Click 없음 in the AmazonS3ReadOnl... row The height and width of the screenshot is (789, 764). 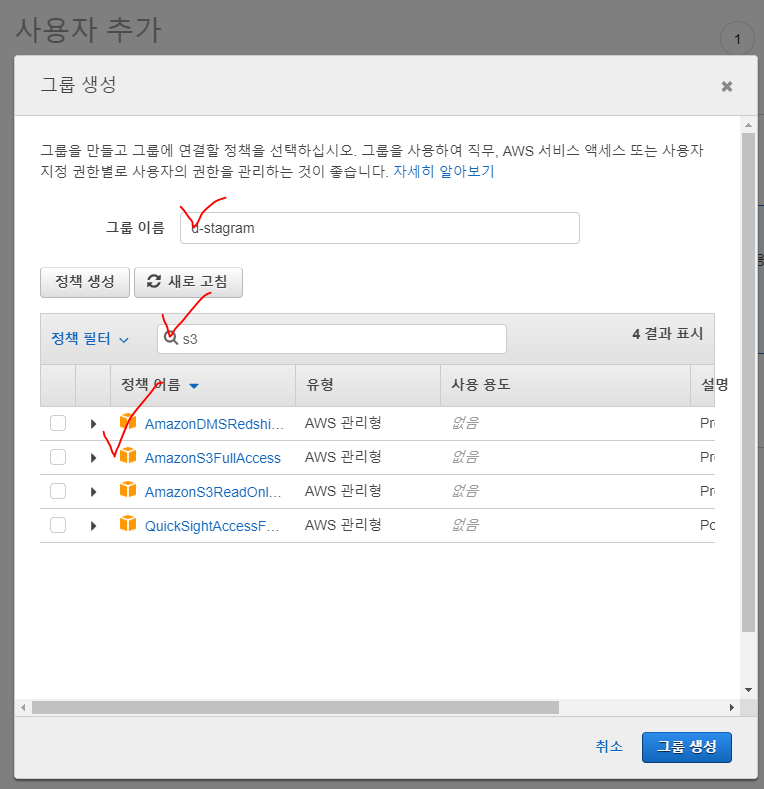pos(465,491)
